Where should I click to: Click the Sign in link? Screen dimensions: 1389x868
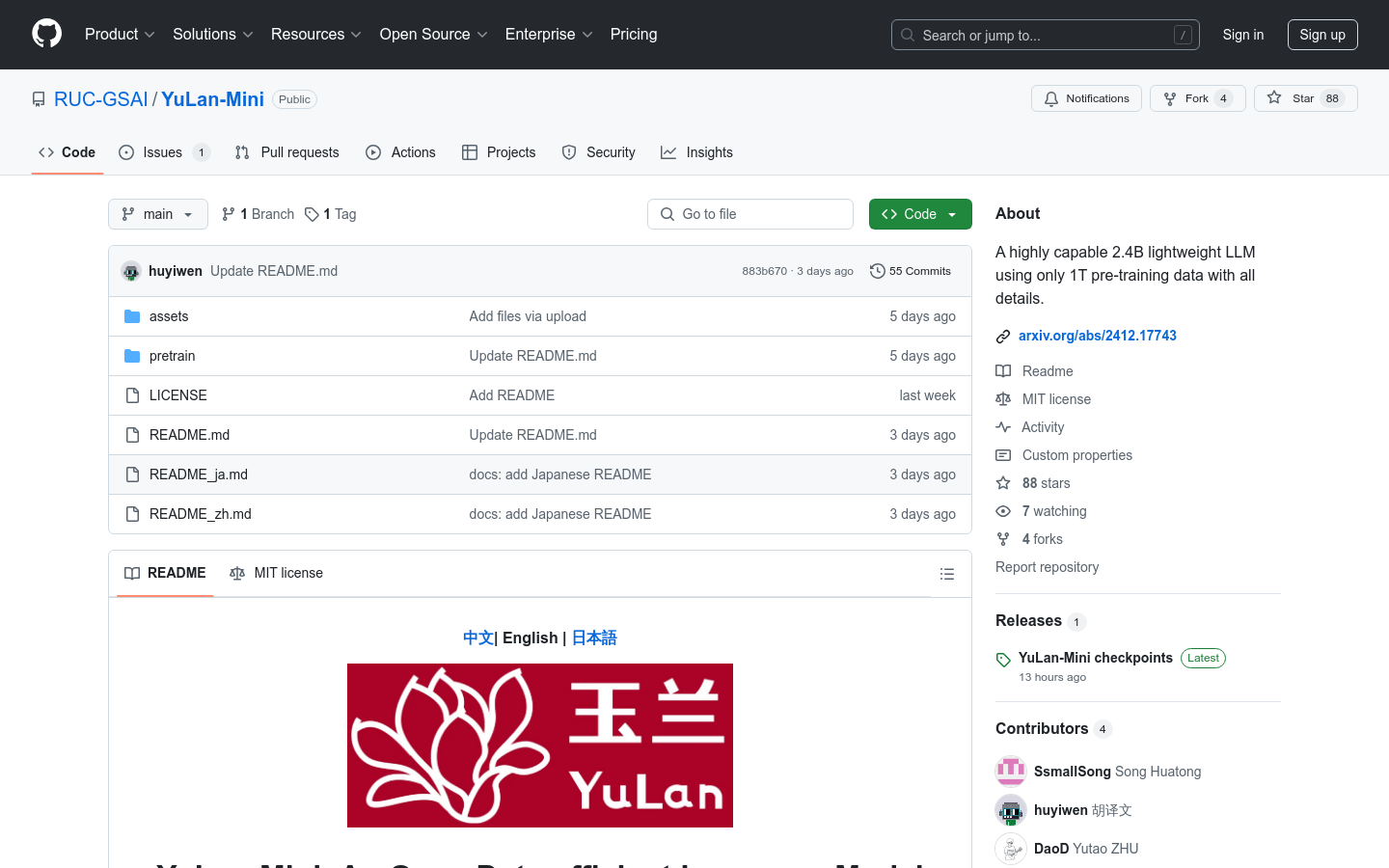tap(1243, 35)
